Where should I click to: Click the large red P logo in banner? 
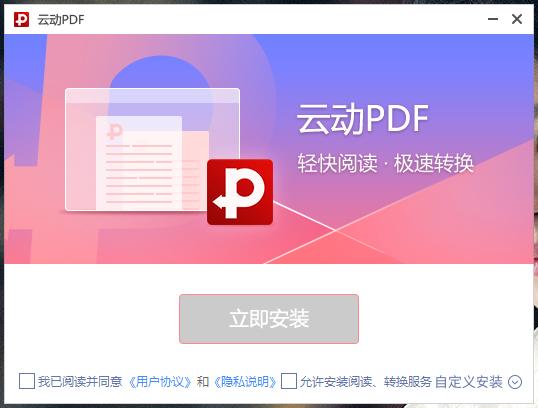click(x=240, y=192)
